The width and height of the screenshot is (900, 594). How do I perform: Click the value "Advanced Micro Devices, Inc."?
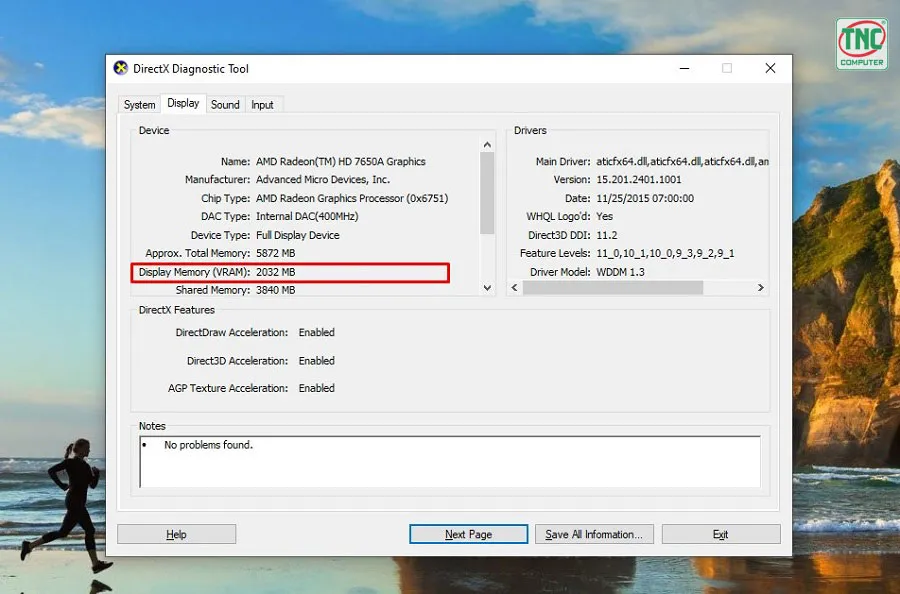(x=323, y=180)
